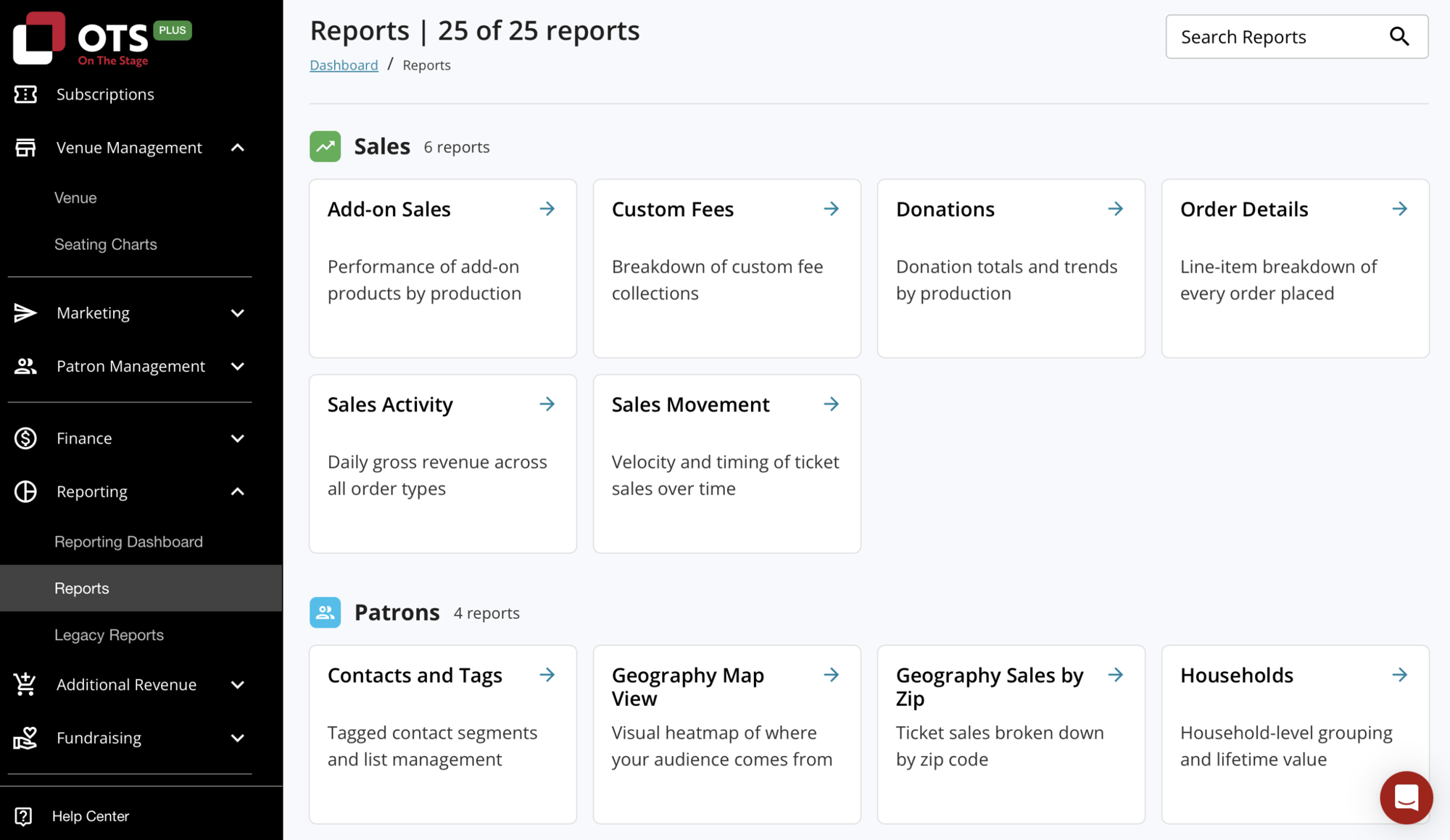This screenshot has width=1450, height=840.
Task: Click the '4 reports' count label
Action: [x=486, y=613]
